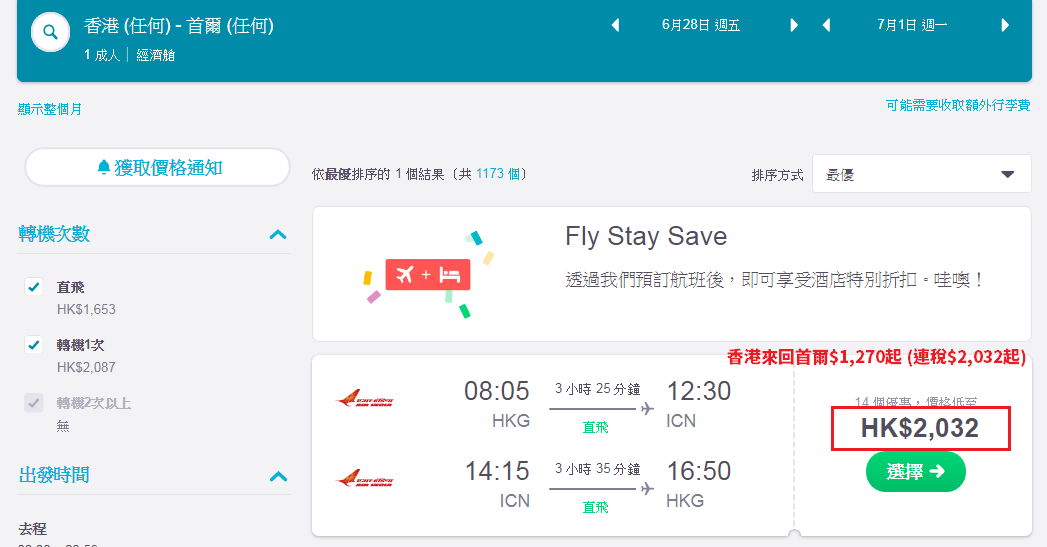Click the HK$2,032 price

[x=919, y=428]
